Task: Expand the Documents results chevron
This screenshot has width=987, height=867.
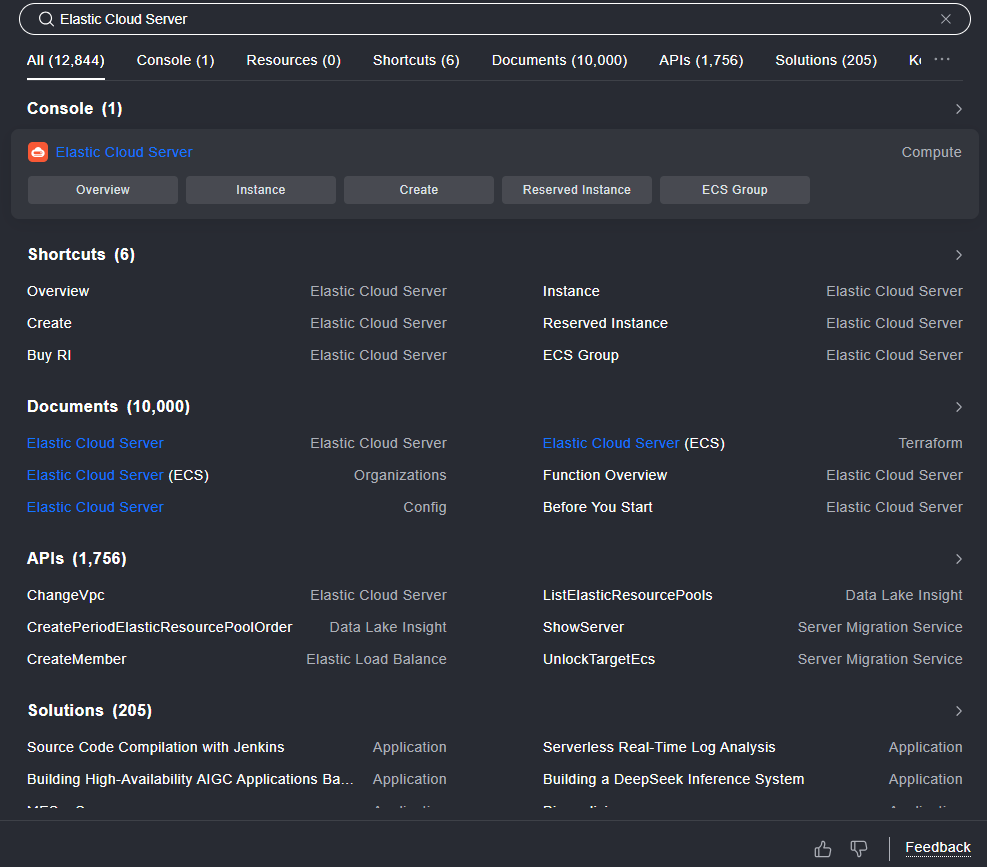Action: [959, 407]
